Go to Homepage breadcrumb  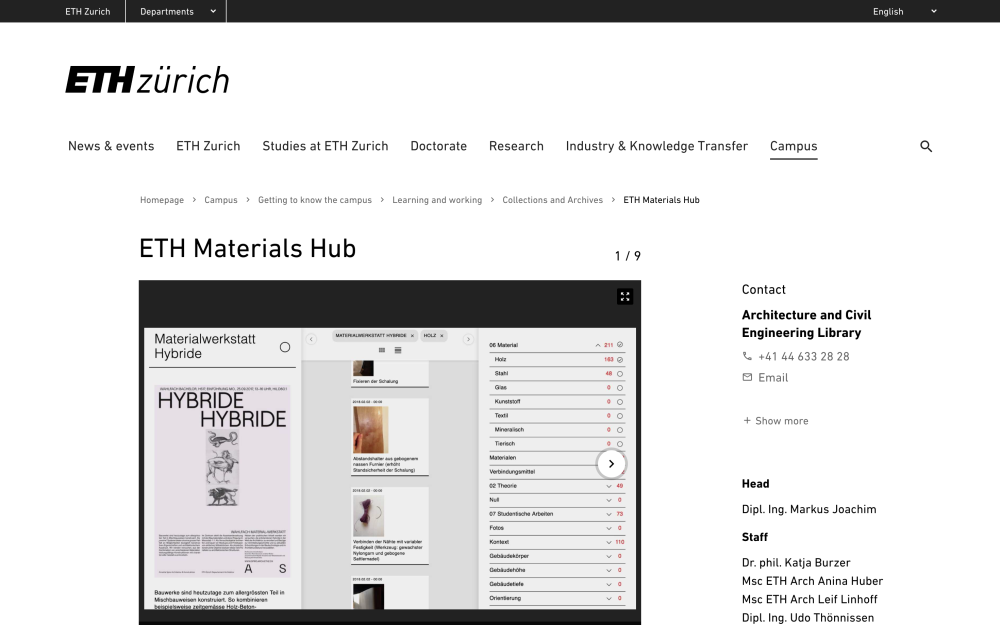162,200
